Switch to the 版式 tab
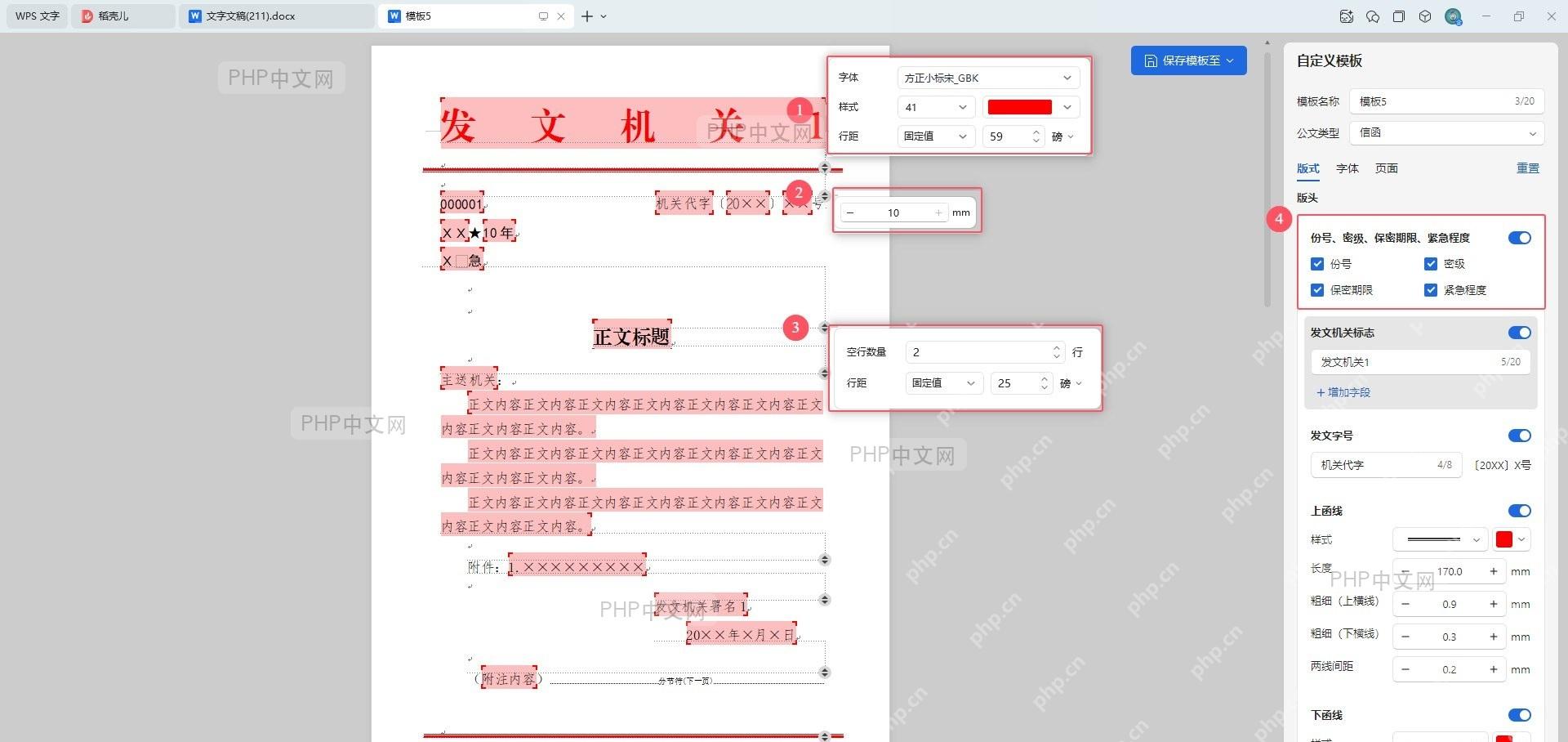This screenshot has width=1568, height=742. [1308, 168]
